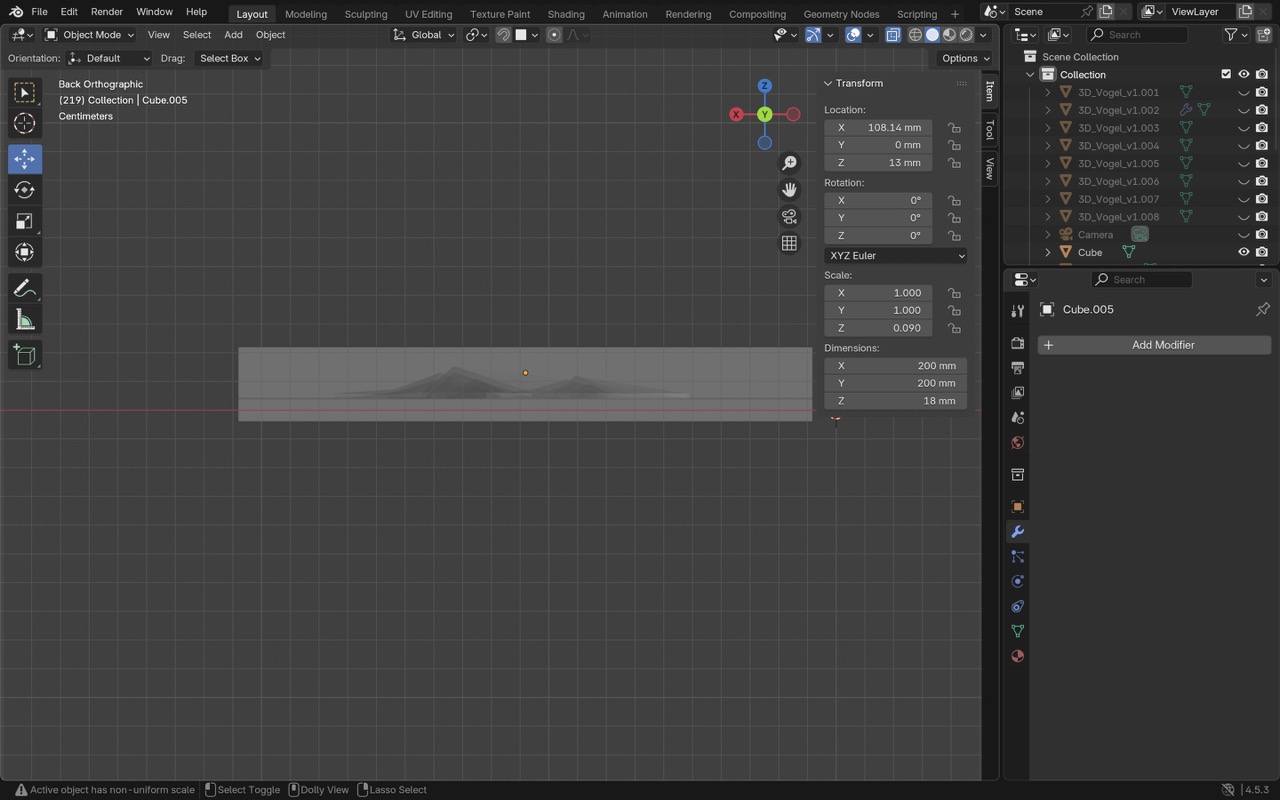This screenshot has height=800, width=1280.
Task: Toggle camera view in viewport
Action: coord(789,217)
